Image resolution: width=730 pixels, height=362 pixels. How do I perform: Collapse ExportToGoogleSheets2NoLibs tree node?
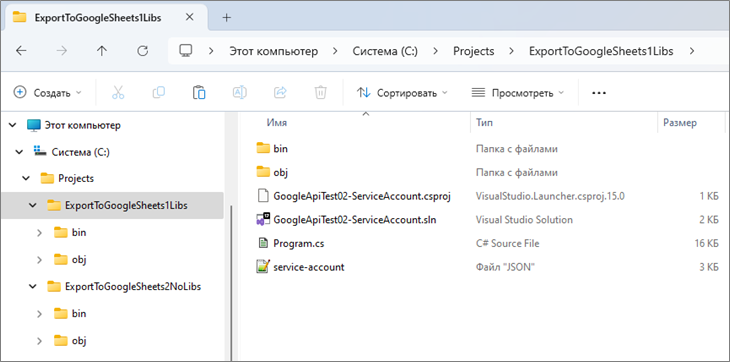click(x=33, y=287)
